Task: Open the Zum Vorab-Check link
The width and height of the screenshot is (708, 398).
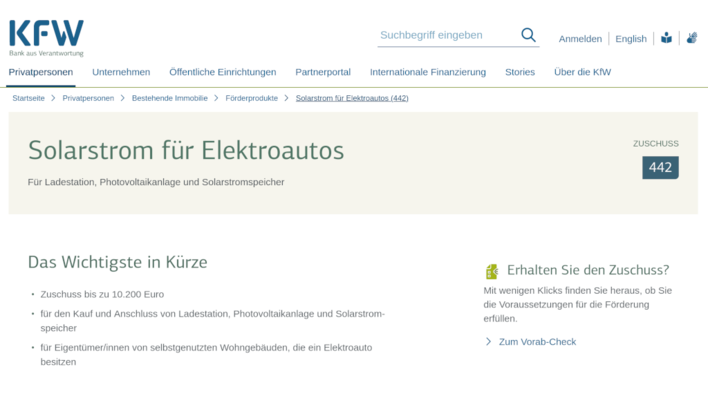Action: (x=537, y=342)
